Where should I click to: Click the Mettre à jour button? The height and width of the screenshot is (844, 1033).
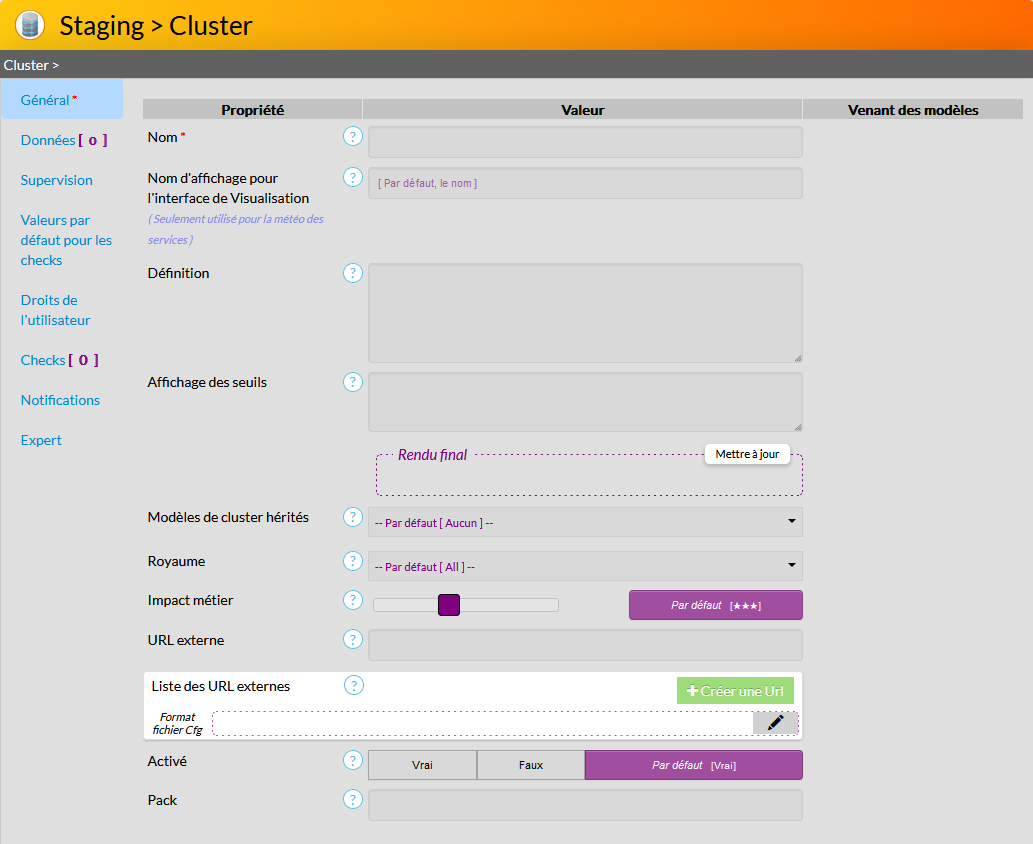coord(747,454)
